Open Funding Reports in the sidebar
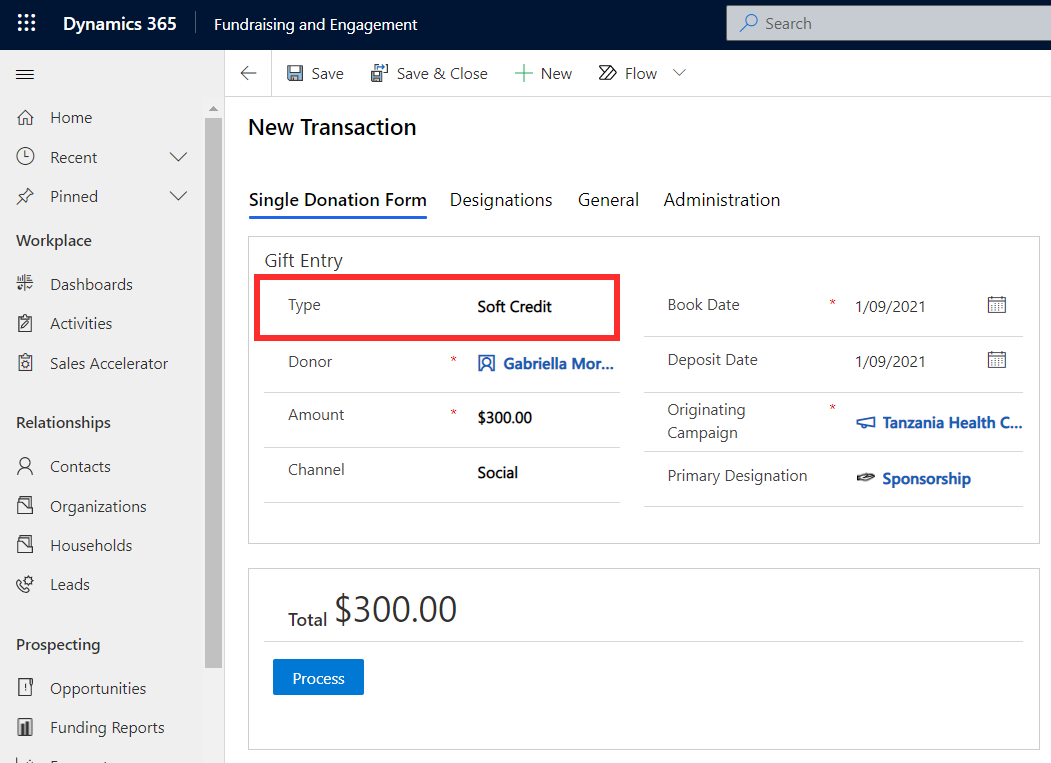 coord(107,727)
